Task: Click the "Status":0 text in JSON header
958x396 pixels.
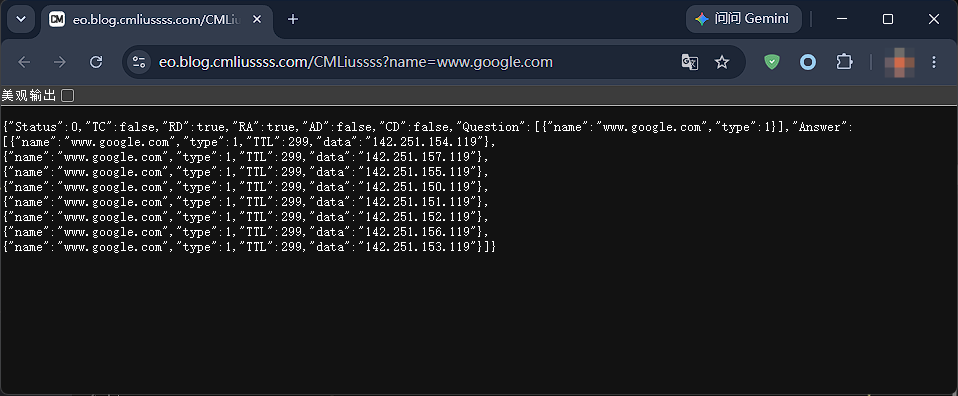Action: 43,127
